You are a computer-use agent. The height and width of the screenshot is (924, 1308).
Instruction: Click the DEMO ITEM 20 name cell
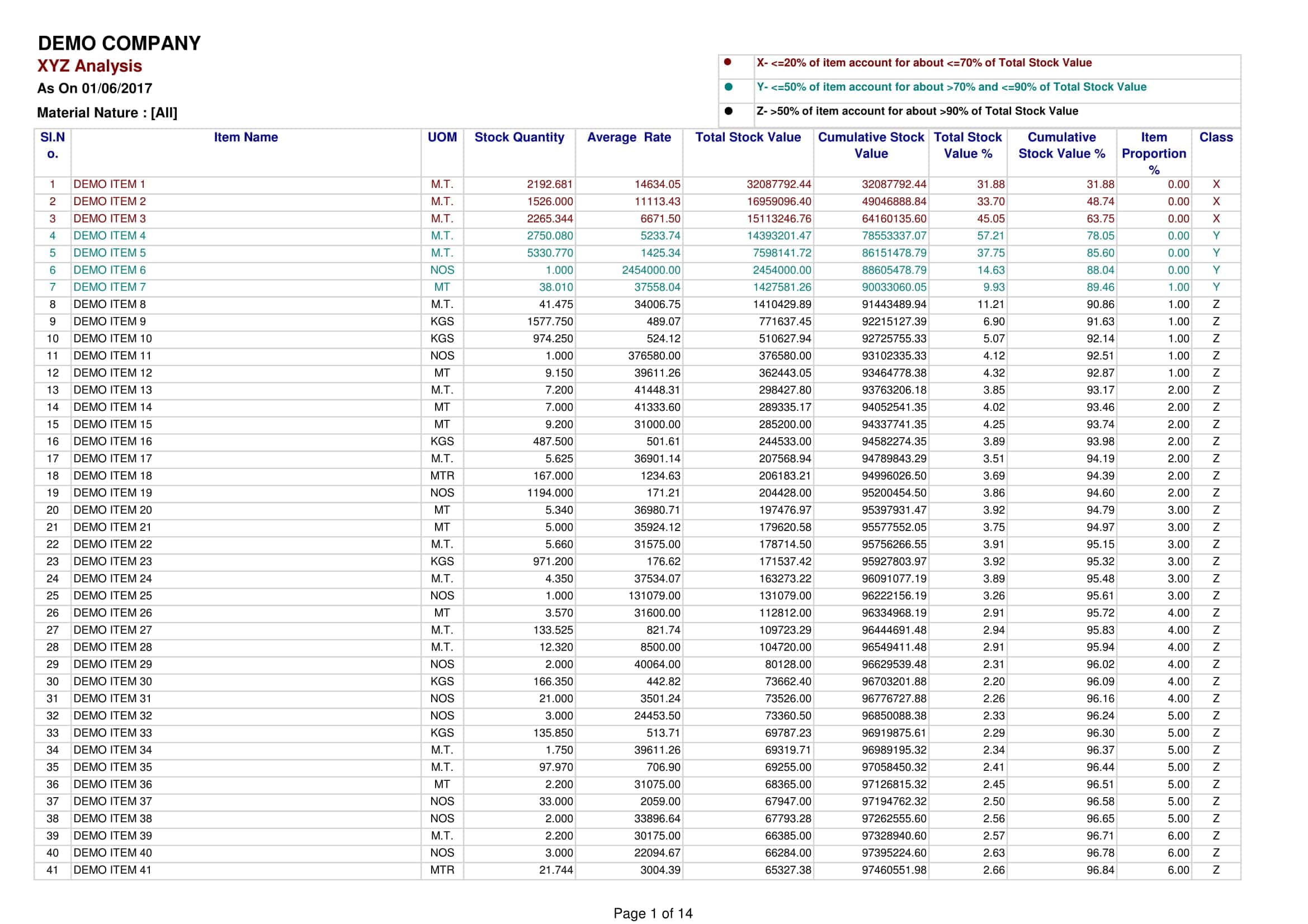113,510
